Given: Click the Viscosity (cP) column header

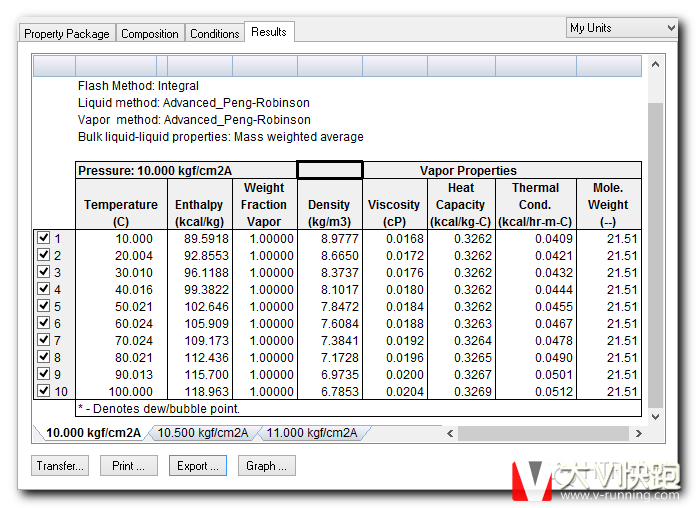Looking at the screenshot, I should [x=395, y=204].
